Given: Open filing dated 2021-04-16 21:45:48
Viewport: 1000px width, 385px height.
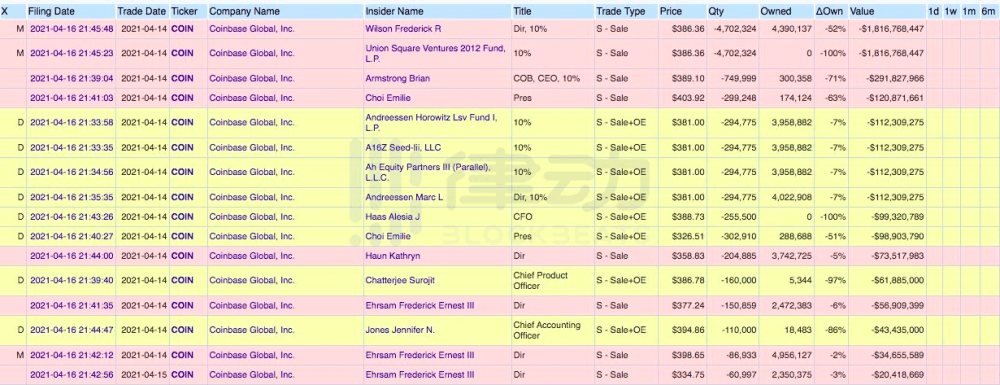Looking at the screenshot, I should pyautogui.click(x=72, y=29).
